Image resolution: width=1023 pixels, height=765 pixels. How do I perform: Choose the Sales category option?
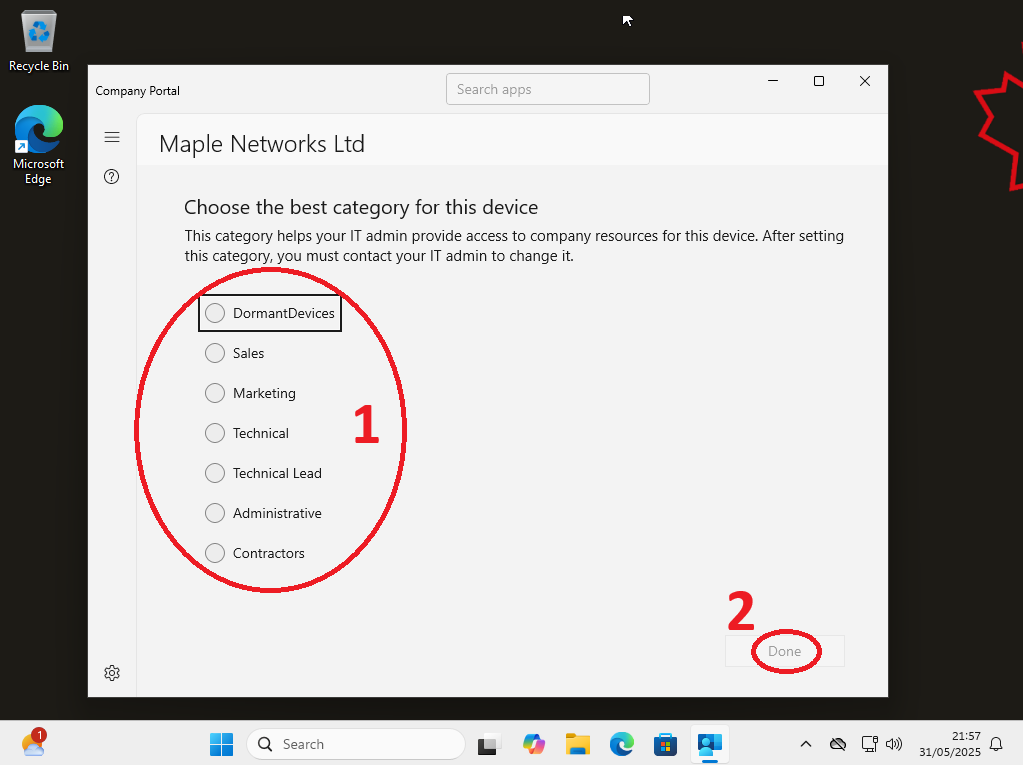[x=215, y=353]
